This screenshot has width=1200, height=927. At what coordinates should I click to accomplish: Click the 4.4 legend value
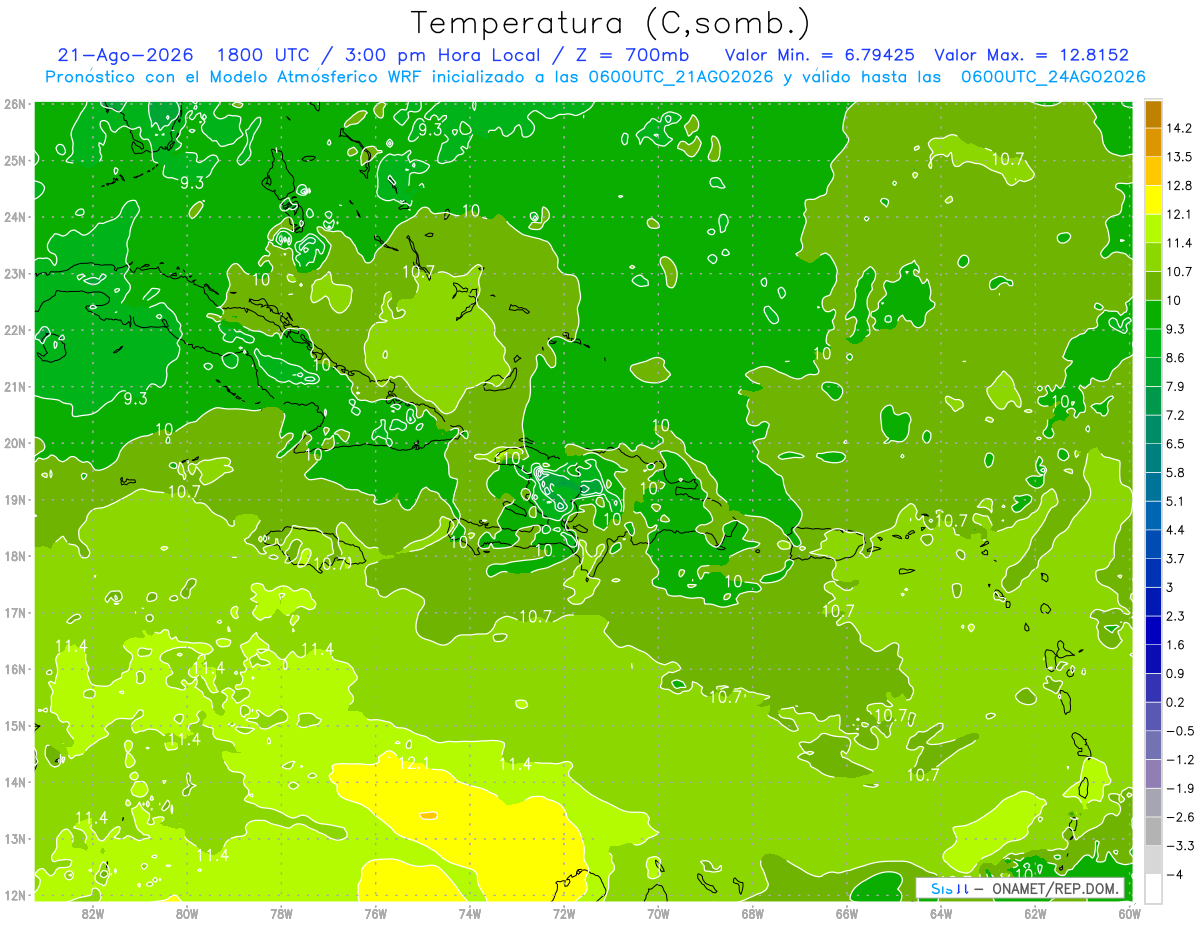1175,530
